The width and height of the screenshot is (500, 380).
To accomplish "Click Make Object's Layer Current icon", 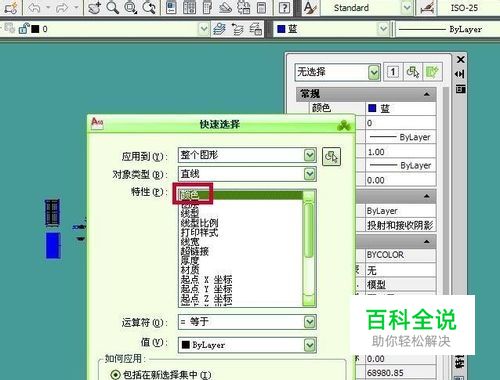I will click(219, 29).
